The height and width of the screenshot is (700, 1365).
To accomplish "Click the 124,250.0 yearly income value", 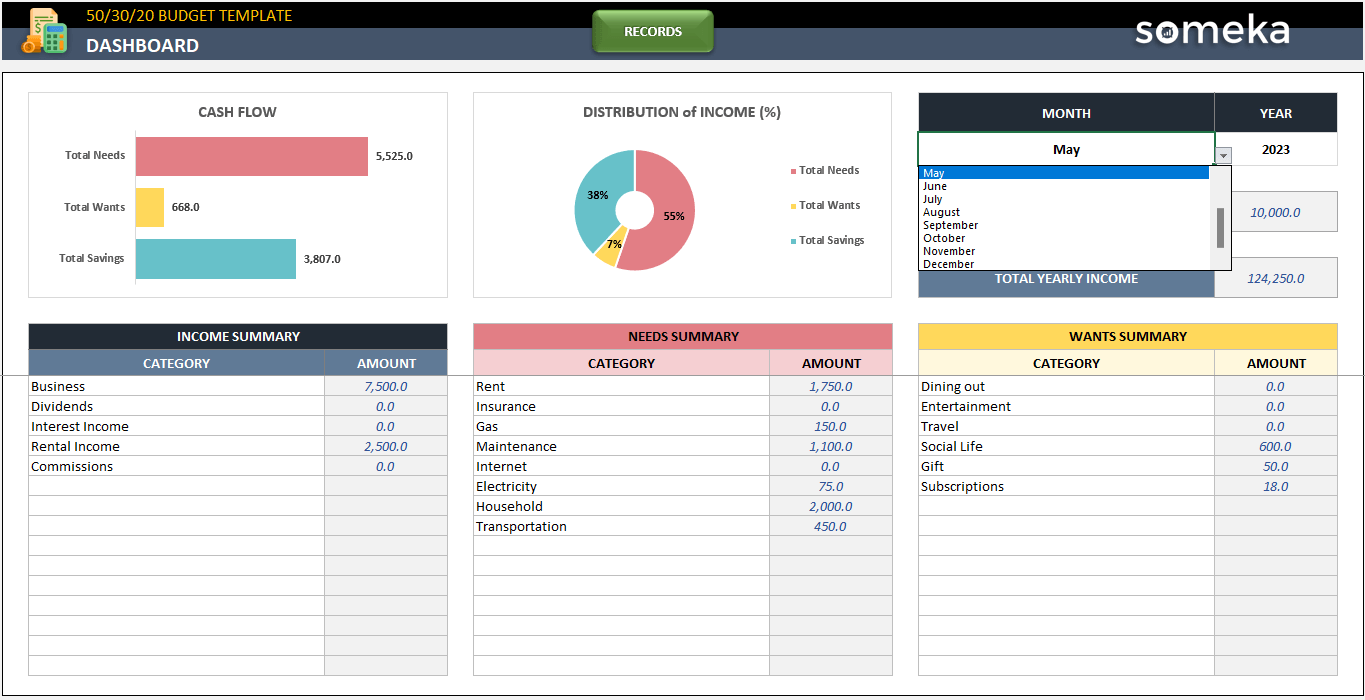I will coord(1276,279).
